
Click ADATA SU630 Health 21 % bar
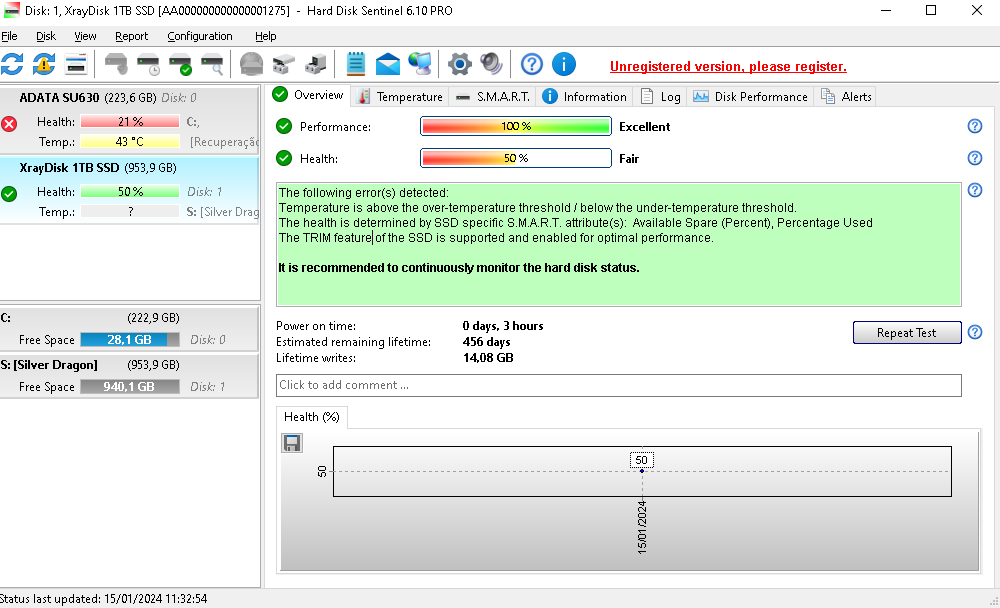tap(130, 121)
